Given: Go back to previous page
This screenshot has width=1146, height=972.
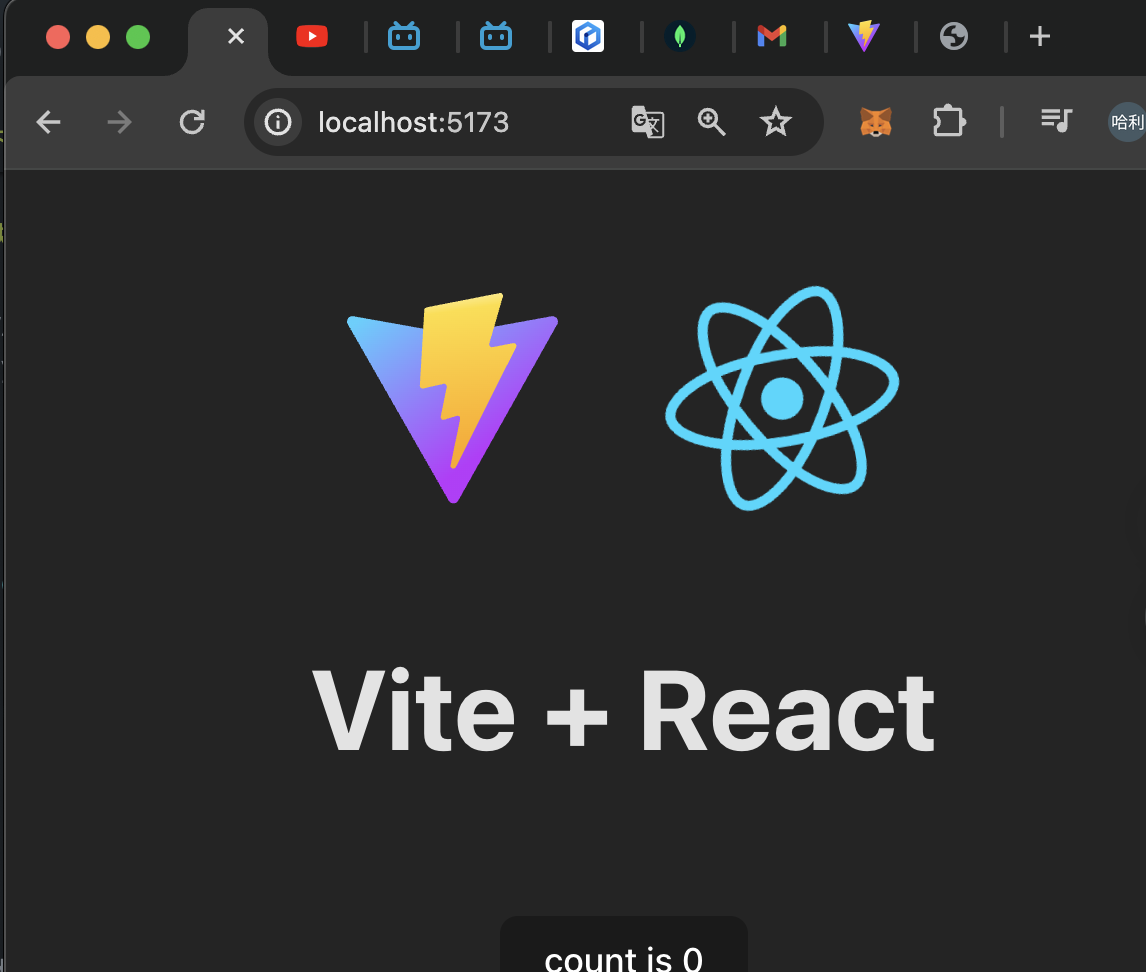Looking at the screenshot, I should 48,122.
